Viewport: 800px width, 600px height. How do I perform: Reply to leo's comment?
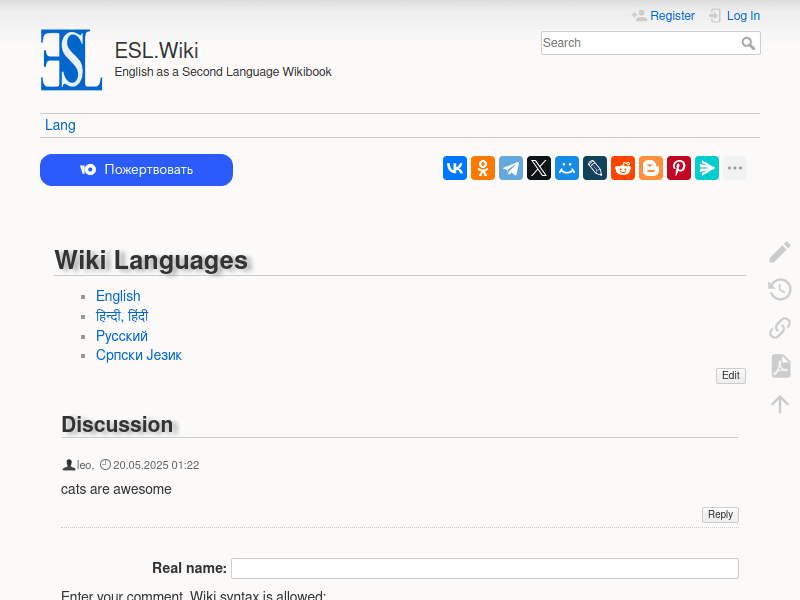(720, 514)
